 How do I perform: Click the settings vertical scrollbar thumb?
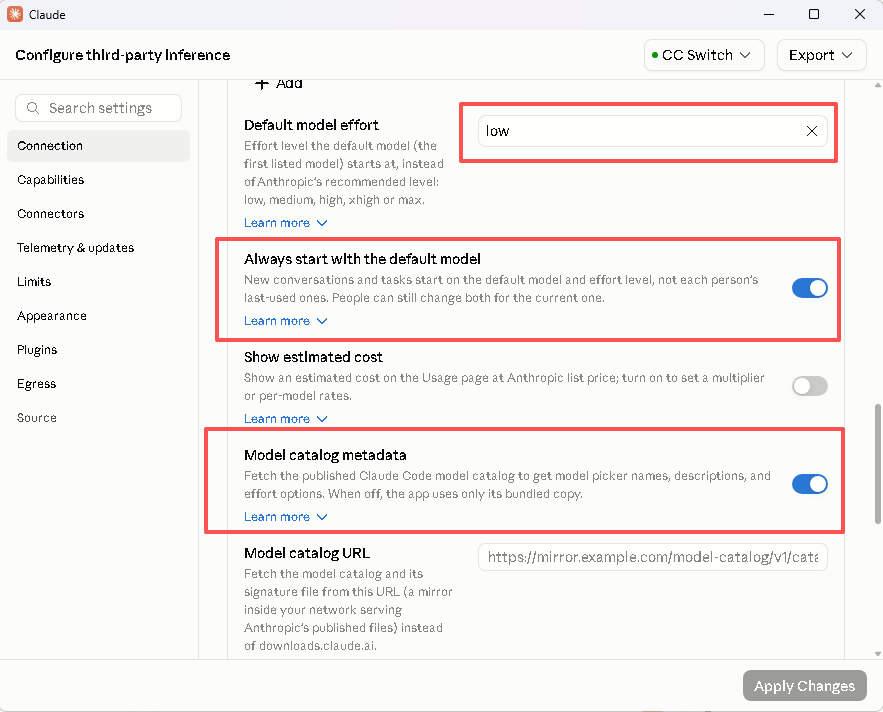pos(877,464)
